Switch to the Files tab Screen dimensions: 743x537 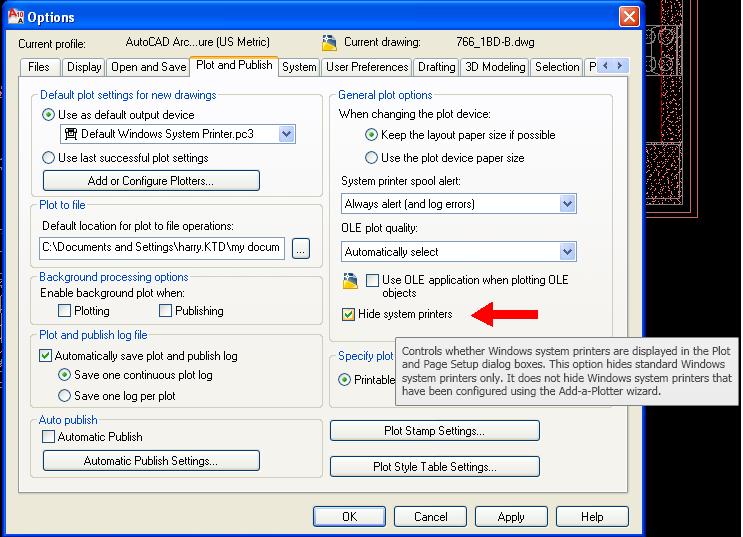(39, 67)
